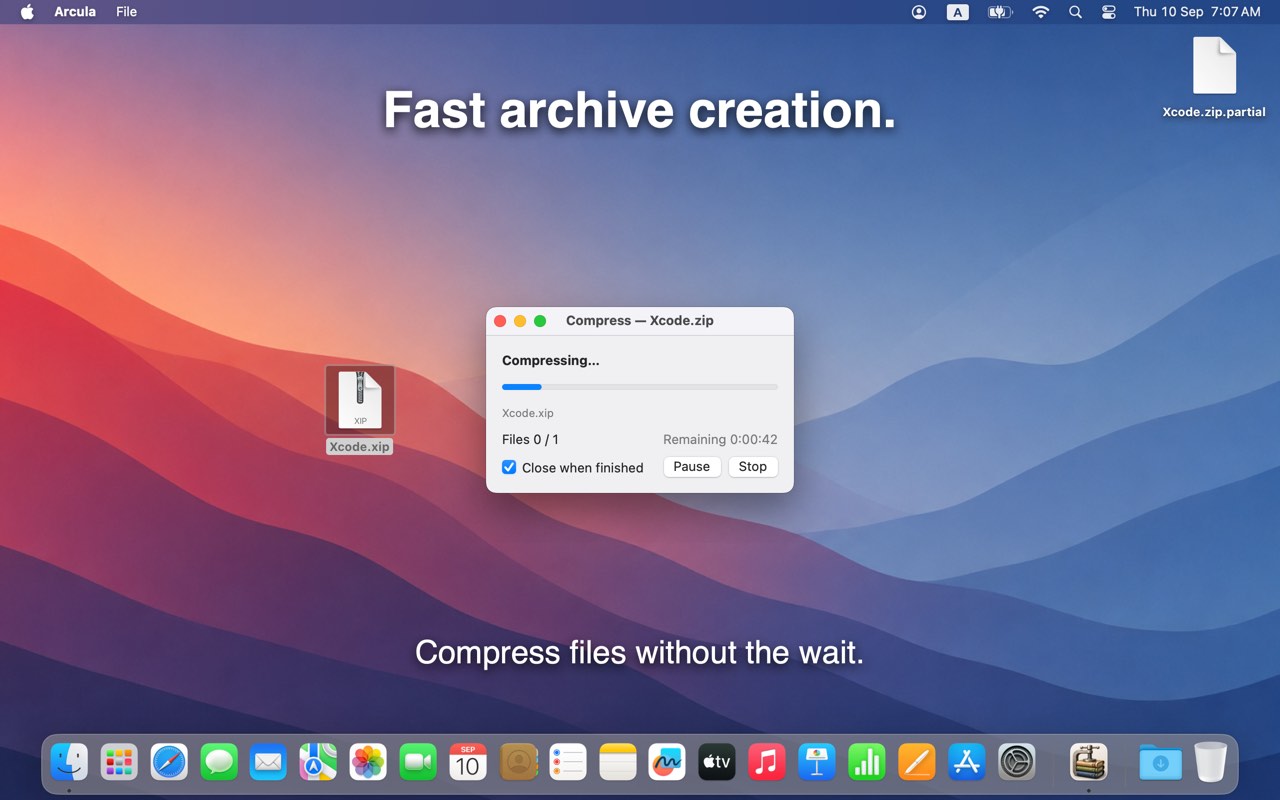1280x800 pixels.
Task: Select the Xcode.zip.partial file icon
Action: pyautogui.click(x=1214, y=66)
